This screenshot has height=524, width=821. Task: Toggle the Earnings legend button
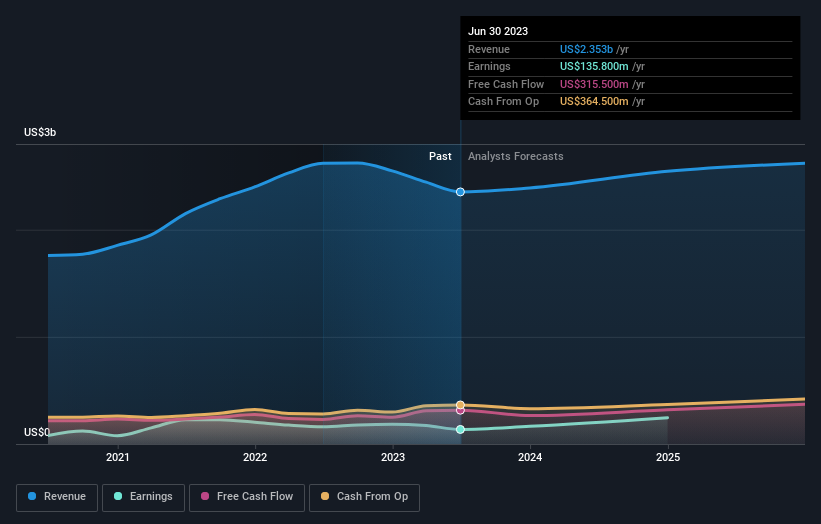coord(143,497)
